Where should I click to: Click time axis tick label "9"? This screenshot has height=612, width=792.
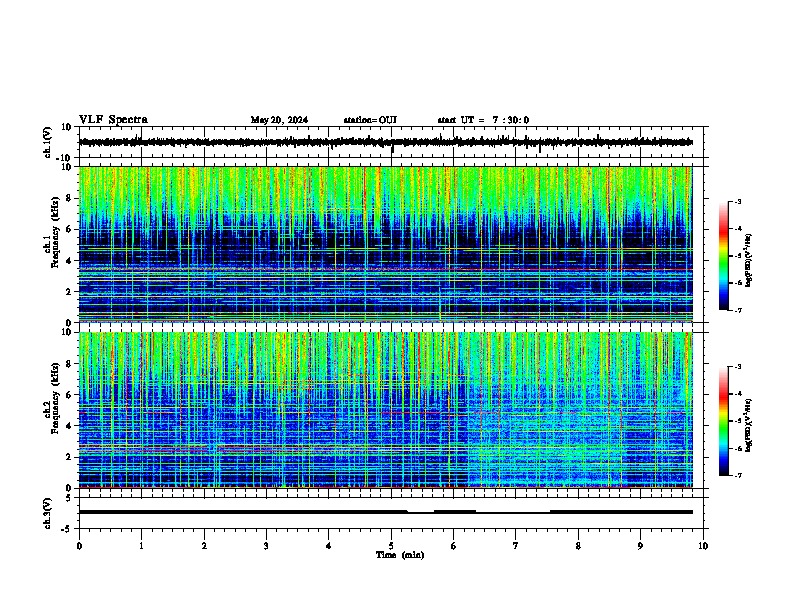pyautogui.click(x=640, y=546)
